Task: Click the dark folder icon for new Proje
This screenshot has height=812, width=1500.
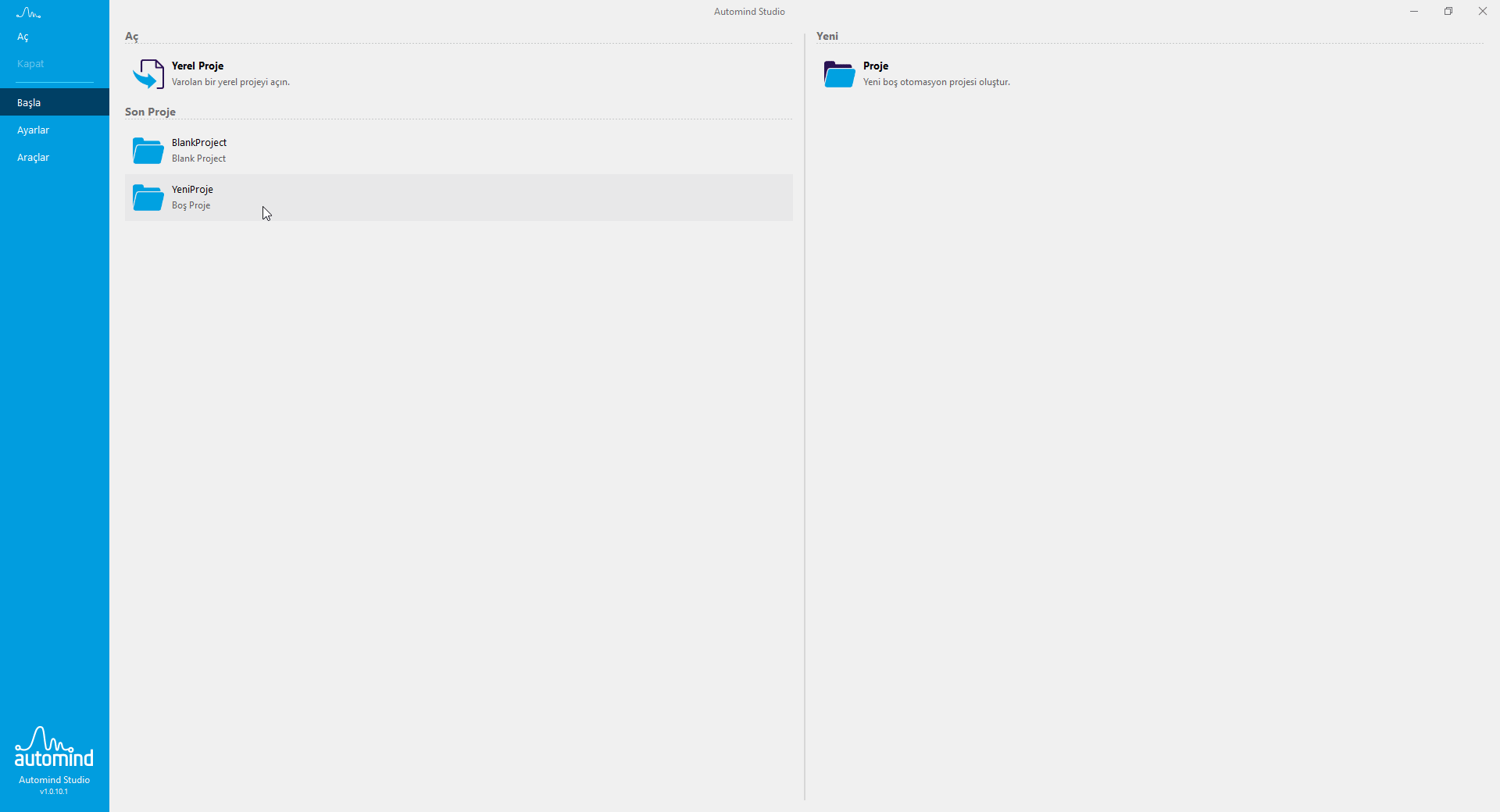Action: [x=839, y=74]
